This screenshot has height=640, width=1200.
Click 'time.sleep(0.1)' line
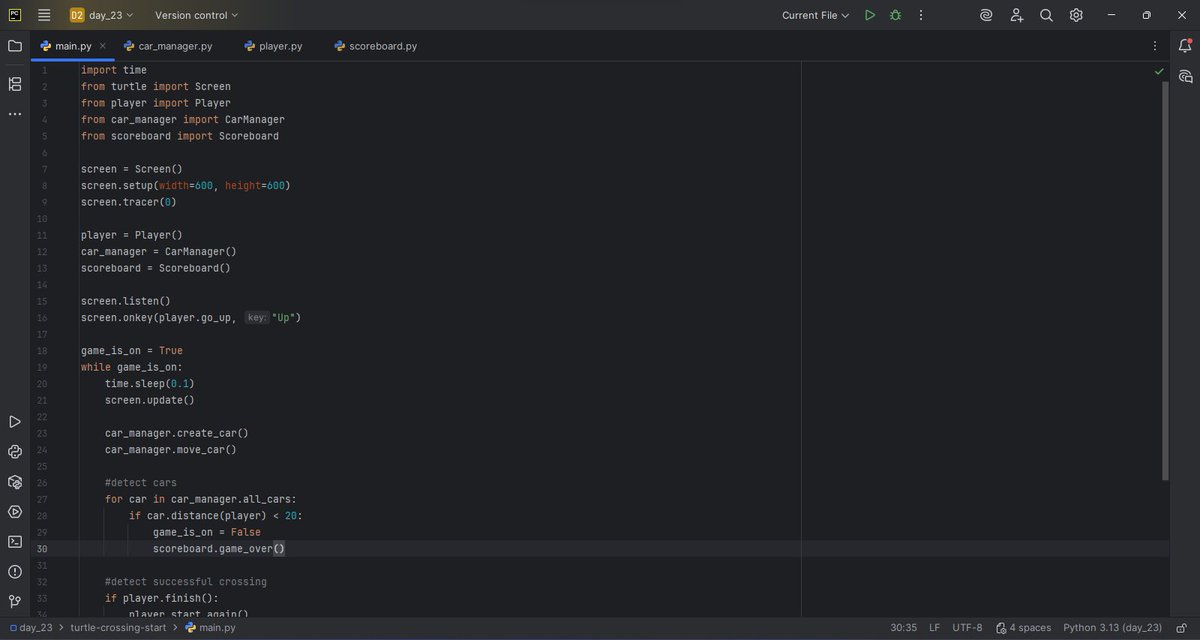click(150, 384)
